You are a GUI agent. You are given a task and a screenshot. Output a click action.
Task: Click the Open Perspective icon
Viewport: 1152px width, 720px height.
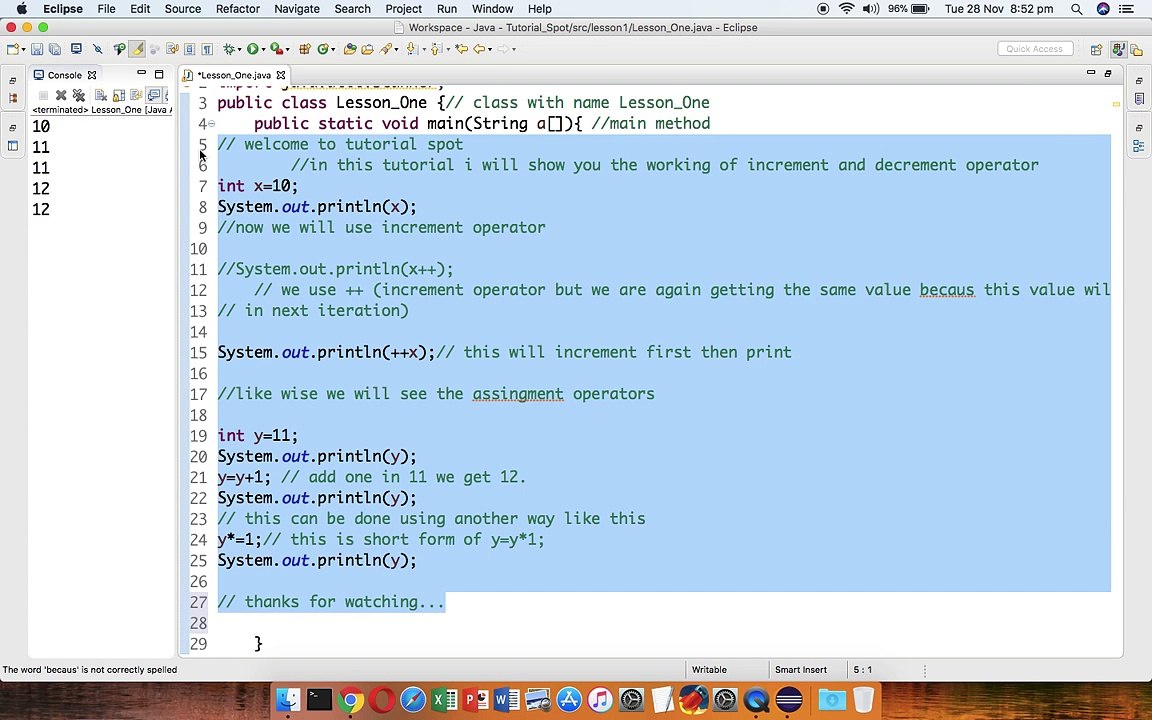1096,49
